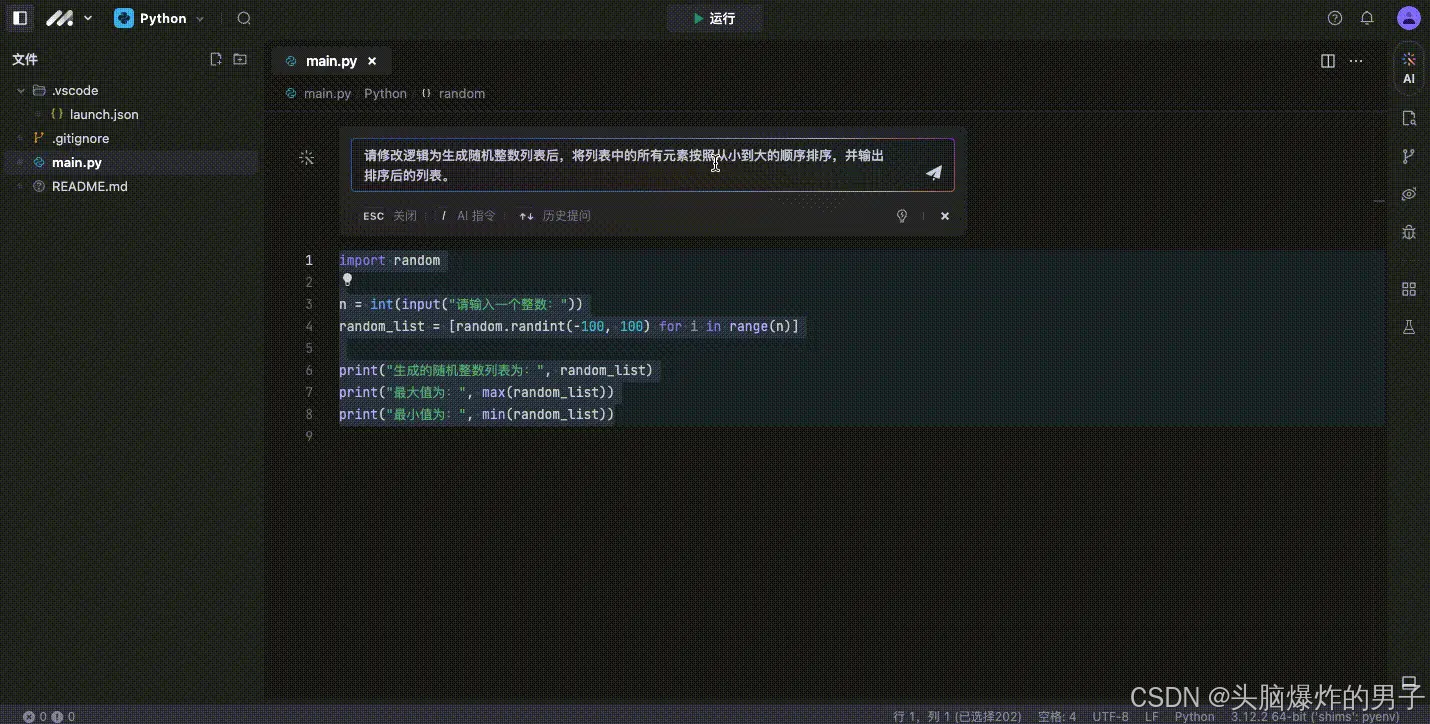Click the 运行 button to run the code
Viewport: 1430px width, 724px height.
714,17
